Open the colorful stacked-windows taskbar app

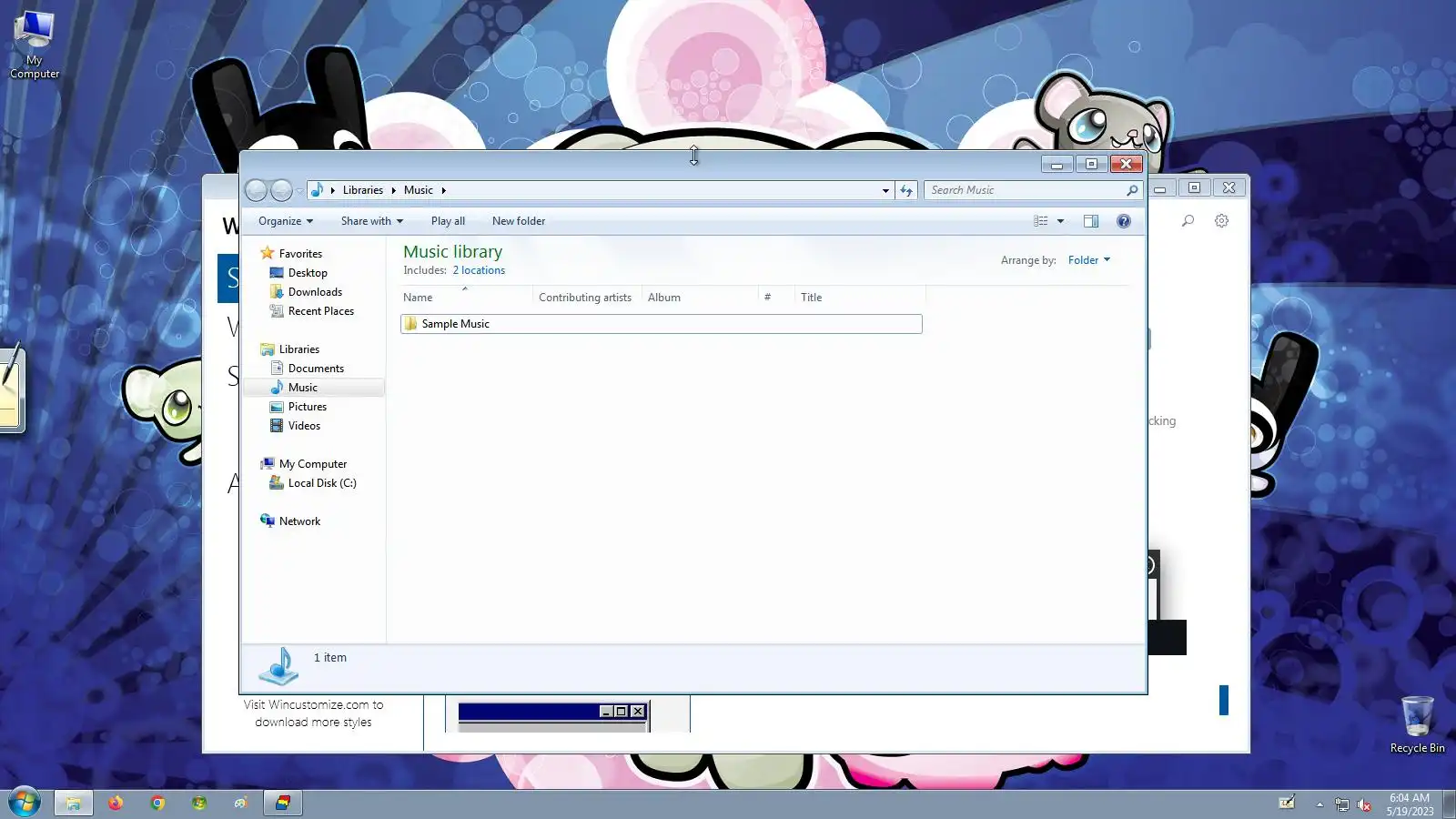pos(283,803)
